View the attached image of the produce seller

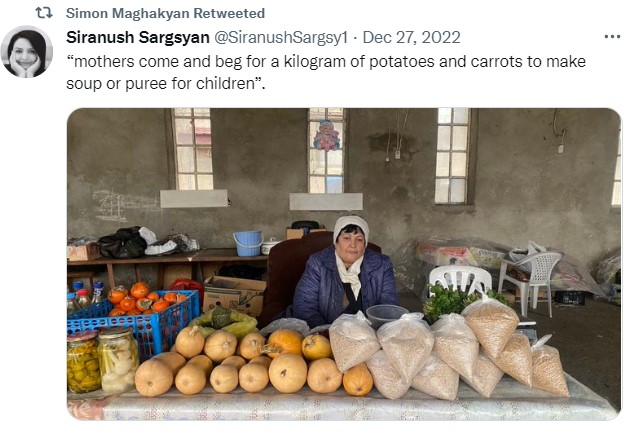tap(343, 263)
